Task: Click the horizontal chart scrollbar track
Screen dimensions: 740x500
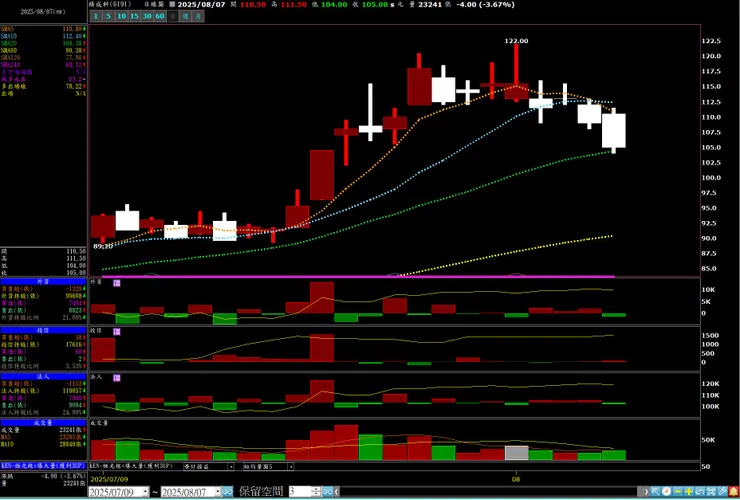Action: click(488, 492)
